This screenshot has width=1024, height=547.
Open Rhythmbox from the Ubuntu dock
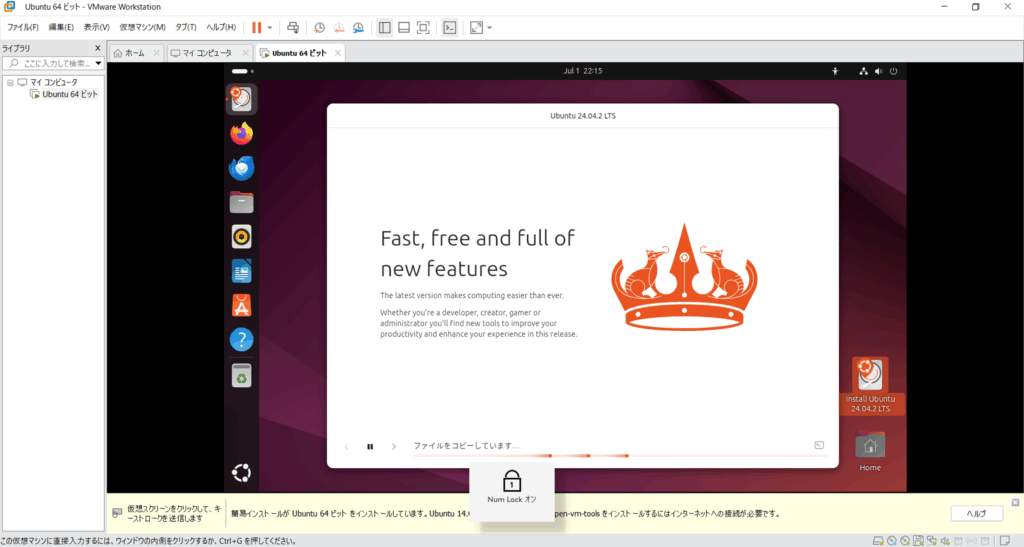(241, 236)
